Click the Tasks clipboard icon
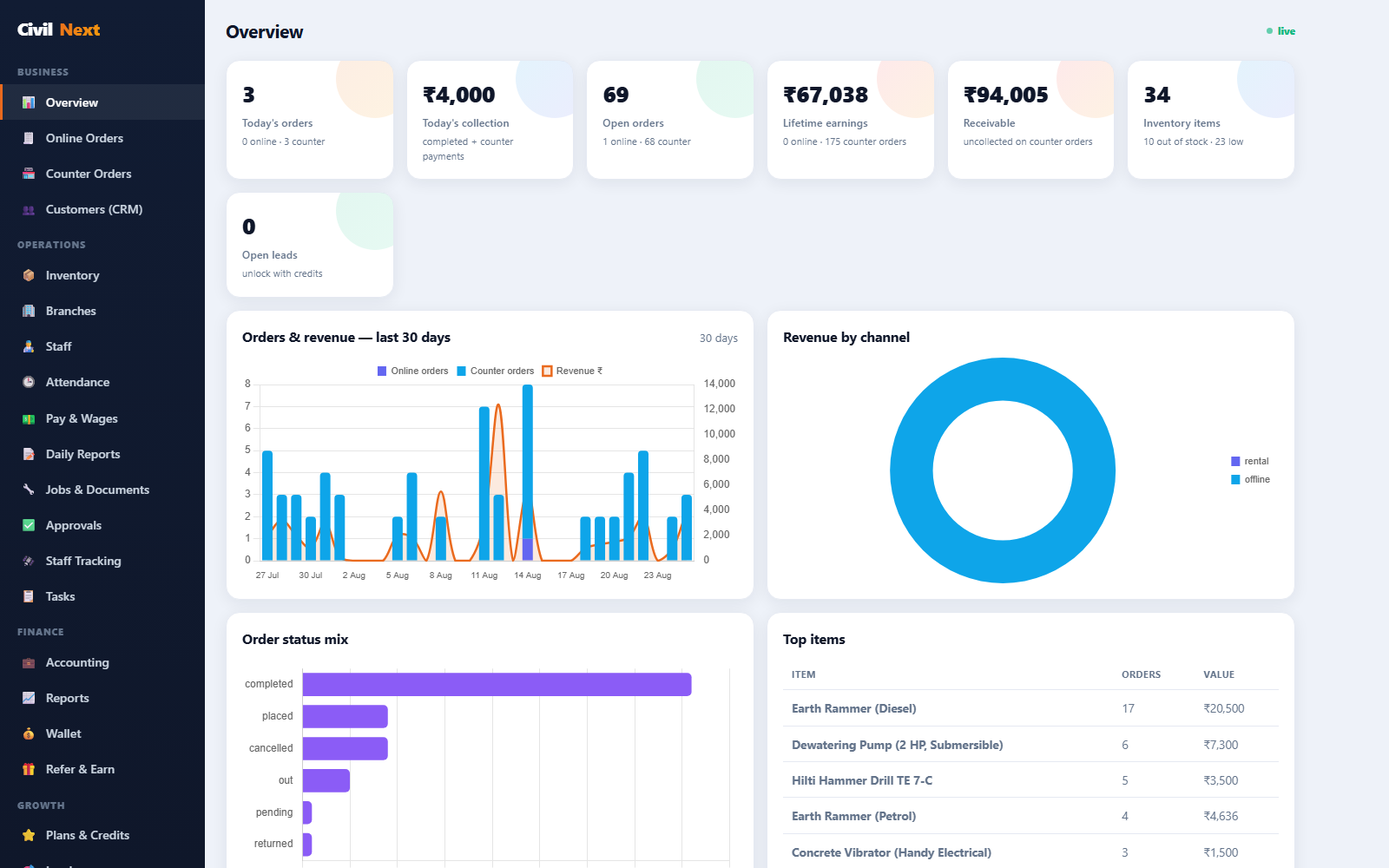 tap(29, 596)
